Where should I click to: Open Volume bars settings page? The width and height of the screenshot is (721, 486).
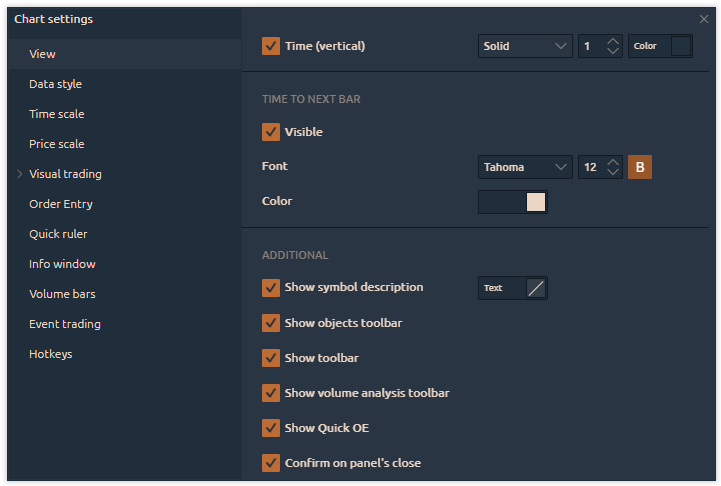[x=62, y=294]
